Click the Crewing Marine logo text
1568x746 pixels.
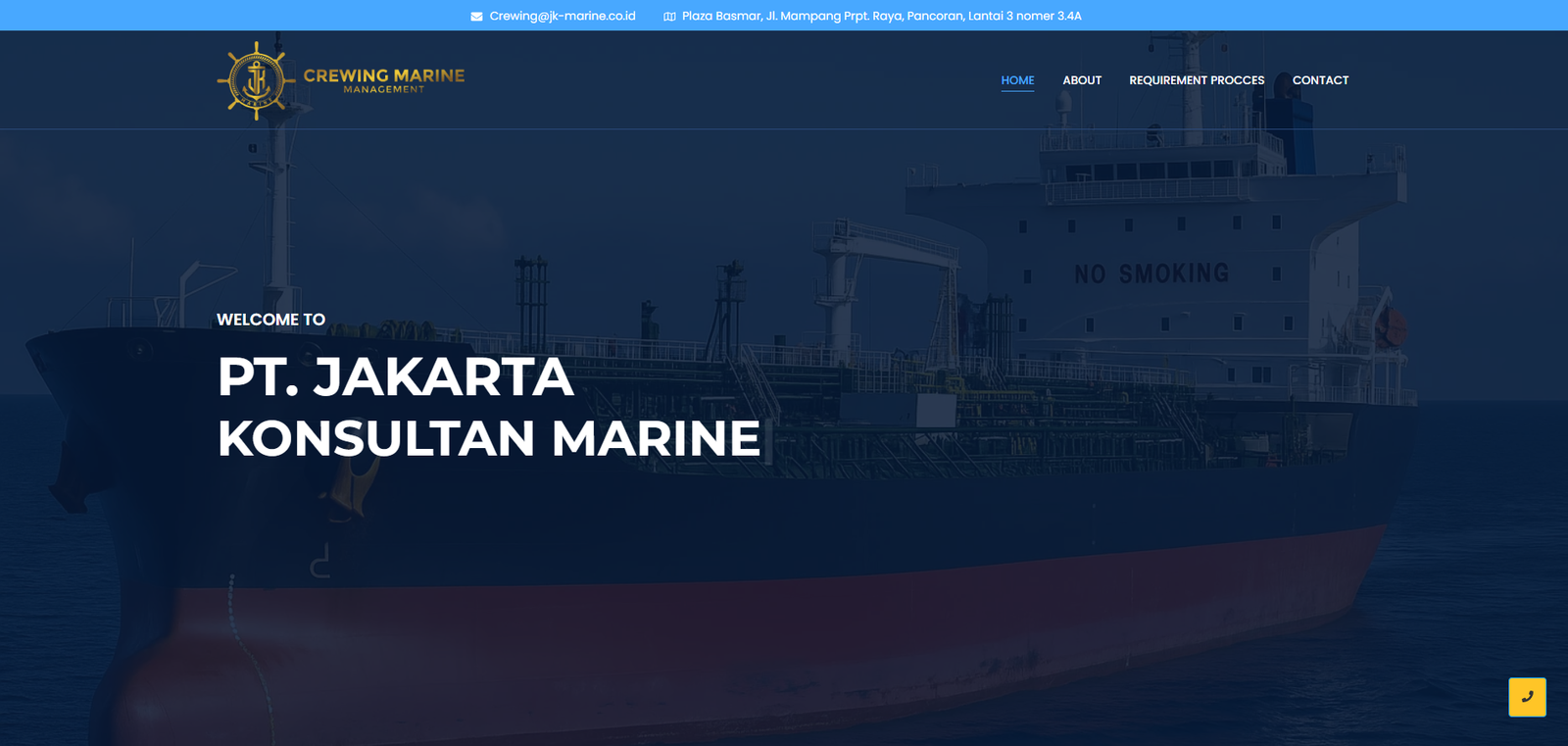pos(384,75)
